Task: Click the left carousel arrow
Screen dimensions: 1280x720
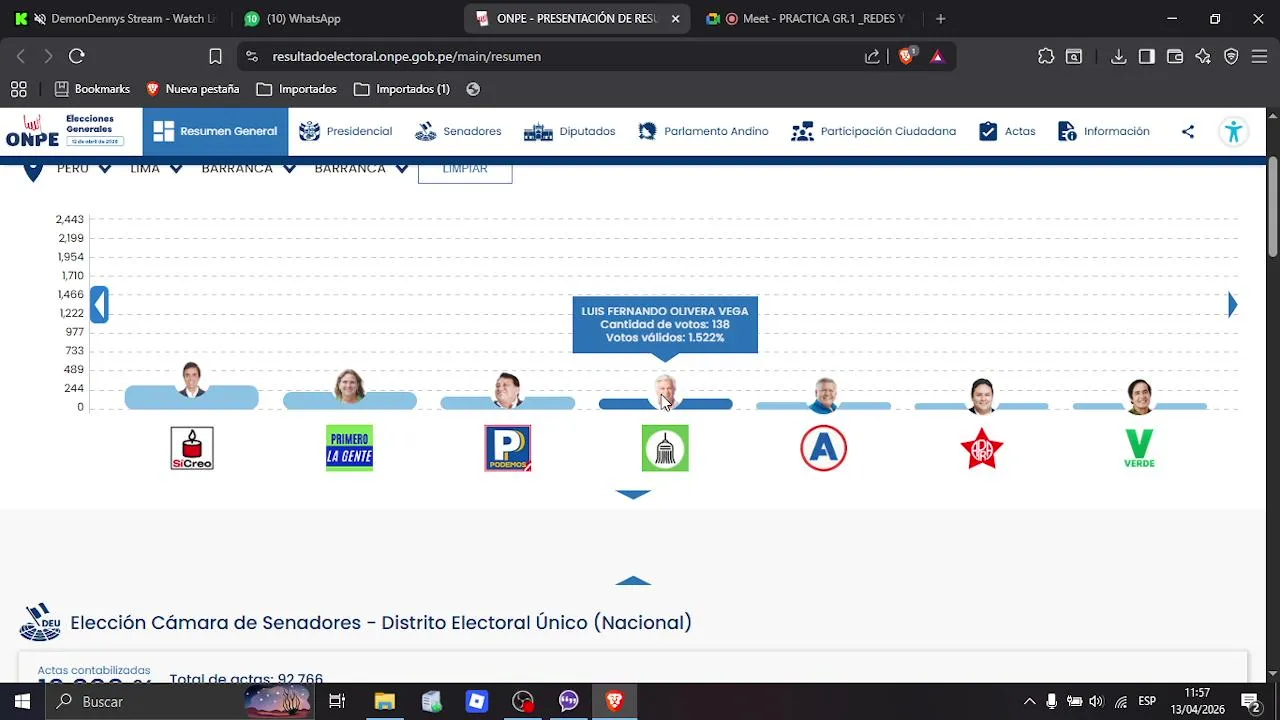Action: [99, 304]
